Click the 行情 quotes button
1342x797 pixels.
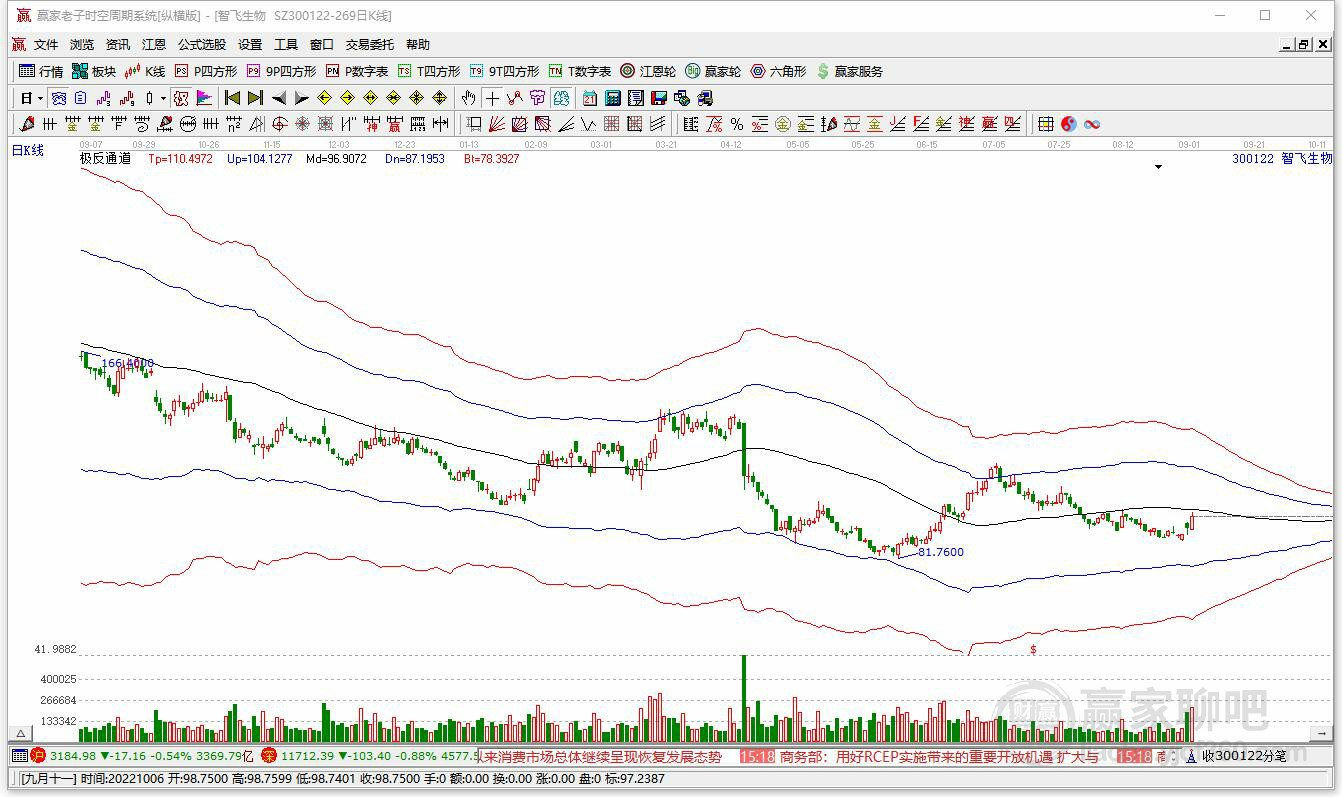(x=41, y=71)
